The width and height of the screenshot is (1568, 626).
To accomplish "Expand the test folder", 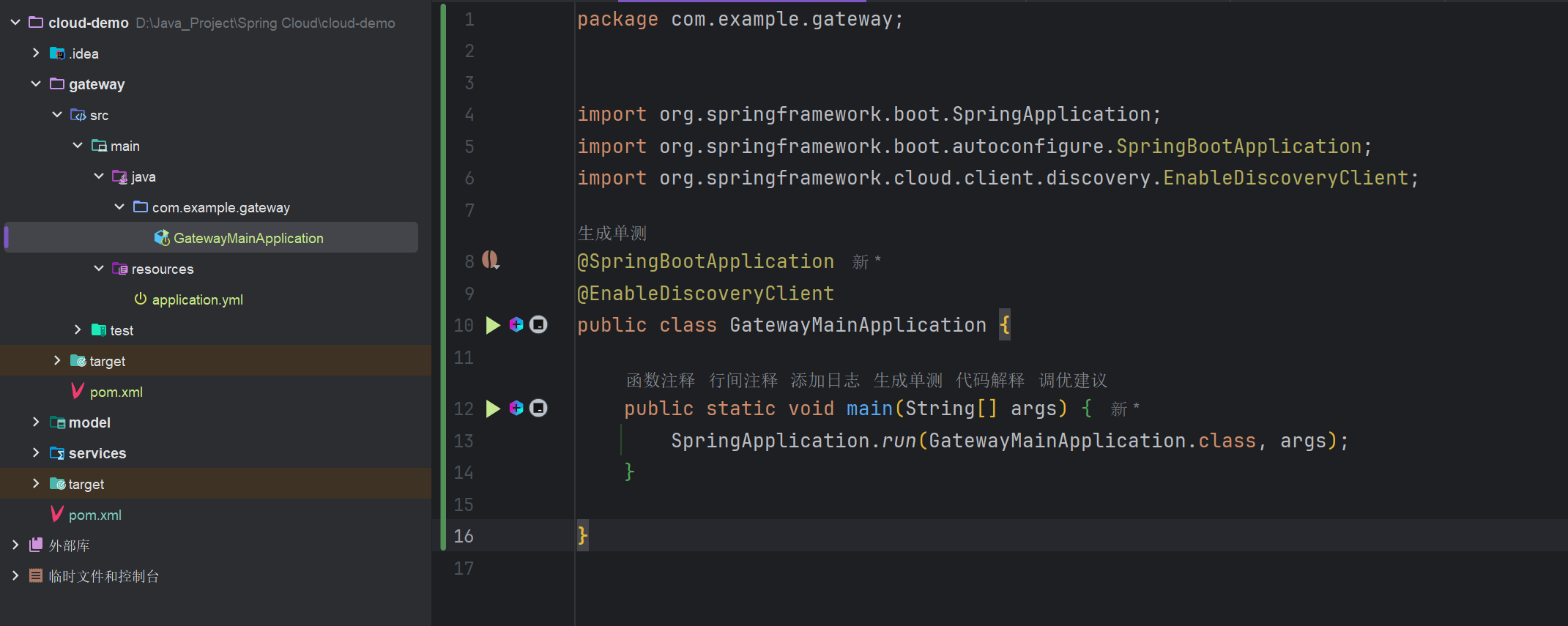I will coord(78,330).
